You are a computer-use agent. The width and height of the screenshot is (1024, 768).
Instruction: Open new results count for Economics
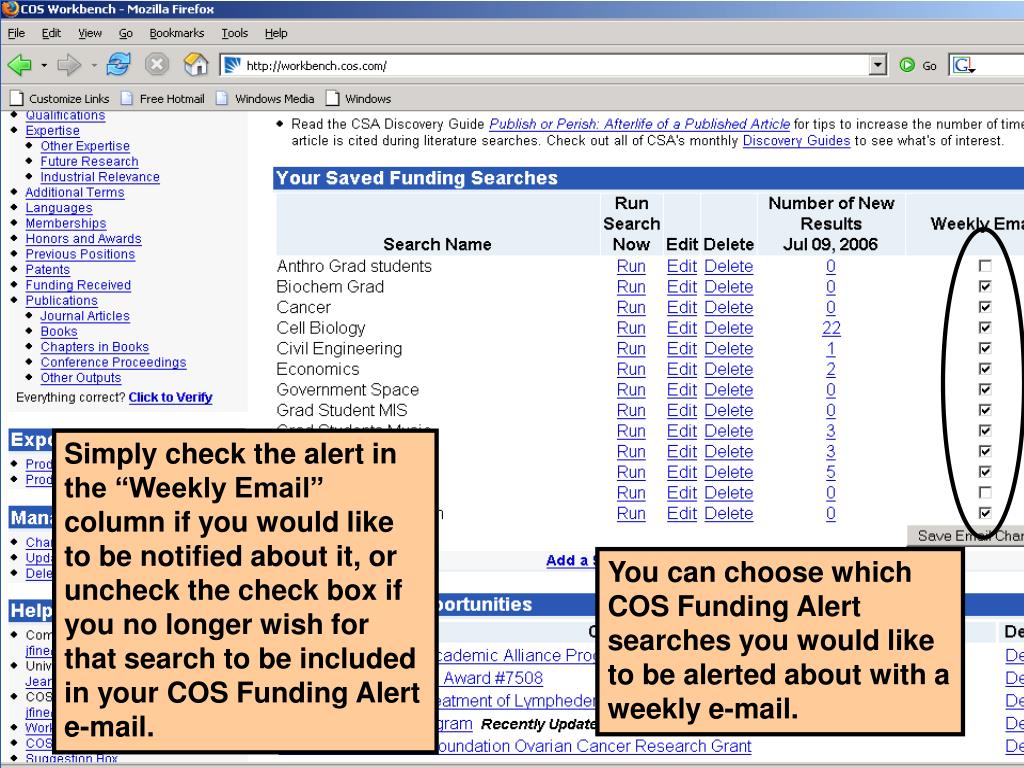point(831,369)
